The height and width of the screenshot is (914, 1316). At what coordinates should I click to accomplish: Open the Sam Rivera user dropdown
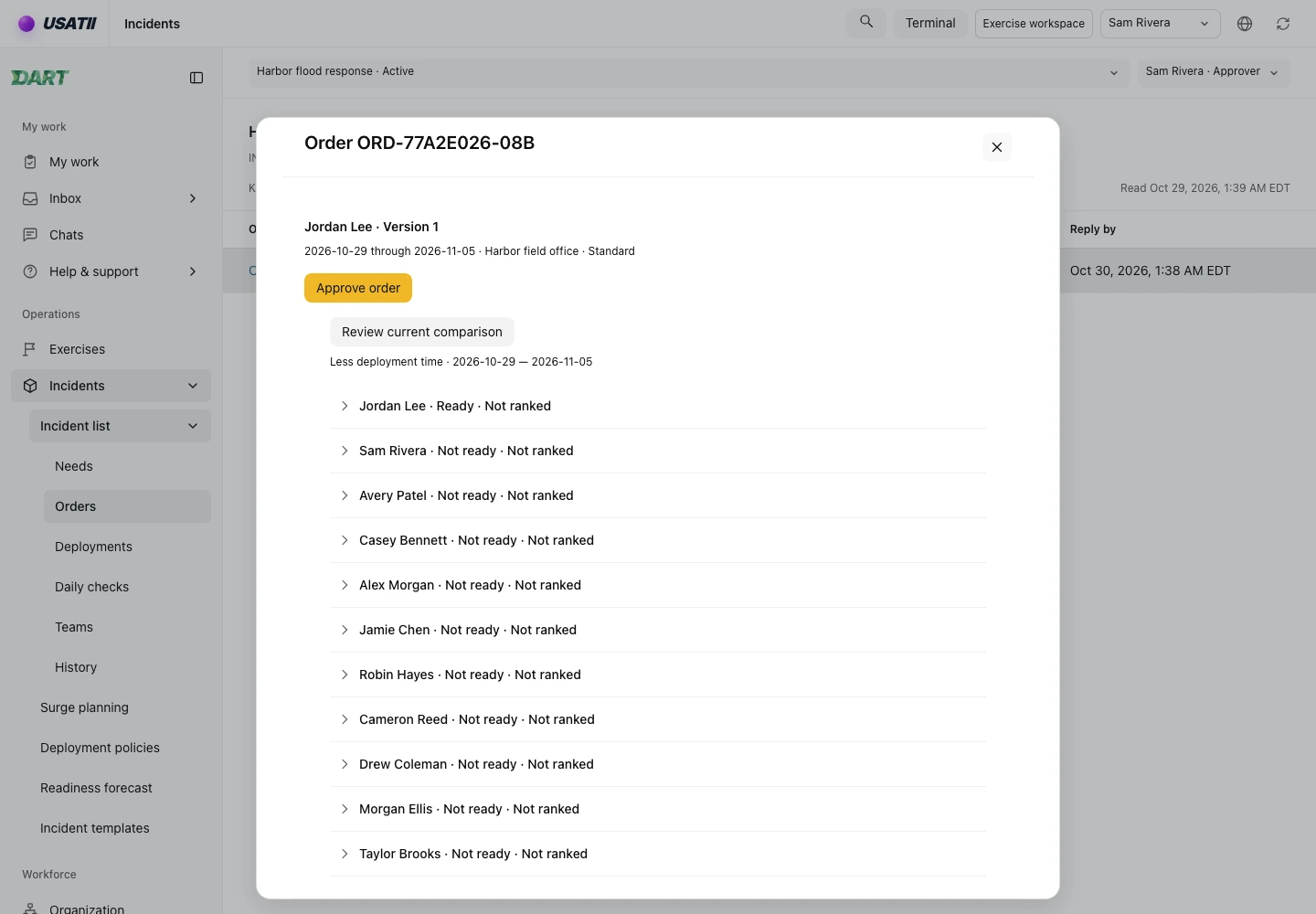[1161, 23]
